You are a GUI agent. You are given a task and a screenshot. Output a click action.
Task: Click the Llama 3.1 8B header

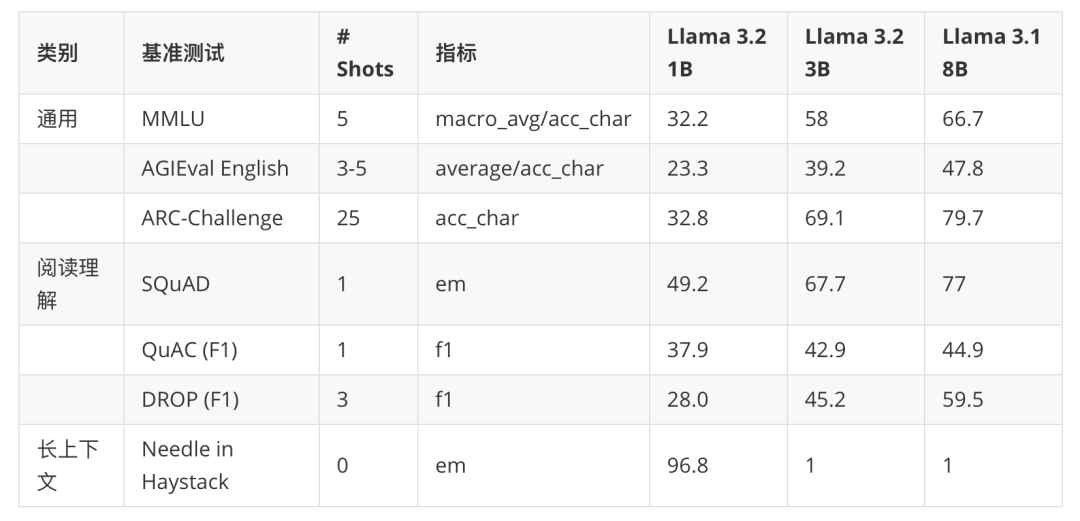point(991,53)
